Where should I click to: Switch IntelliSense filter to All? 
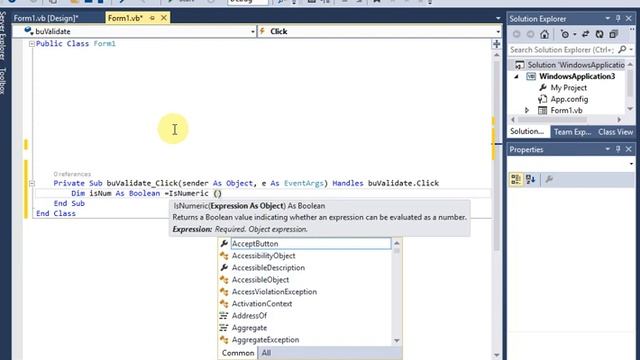click(266, 353)
